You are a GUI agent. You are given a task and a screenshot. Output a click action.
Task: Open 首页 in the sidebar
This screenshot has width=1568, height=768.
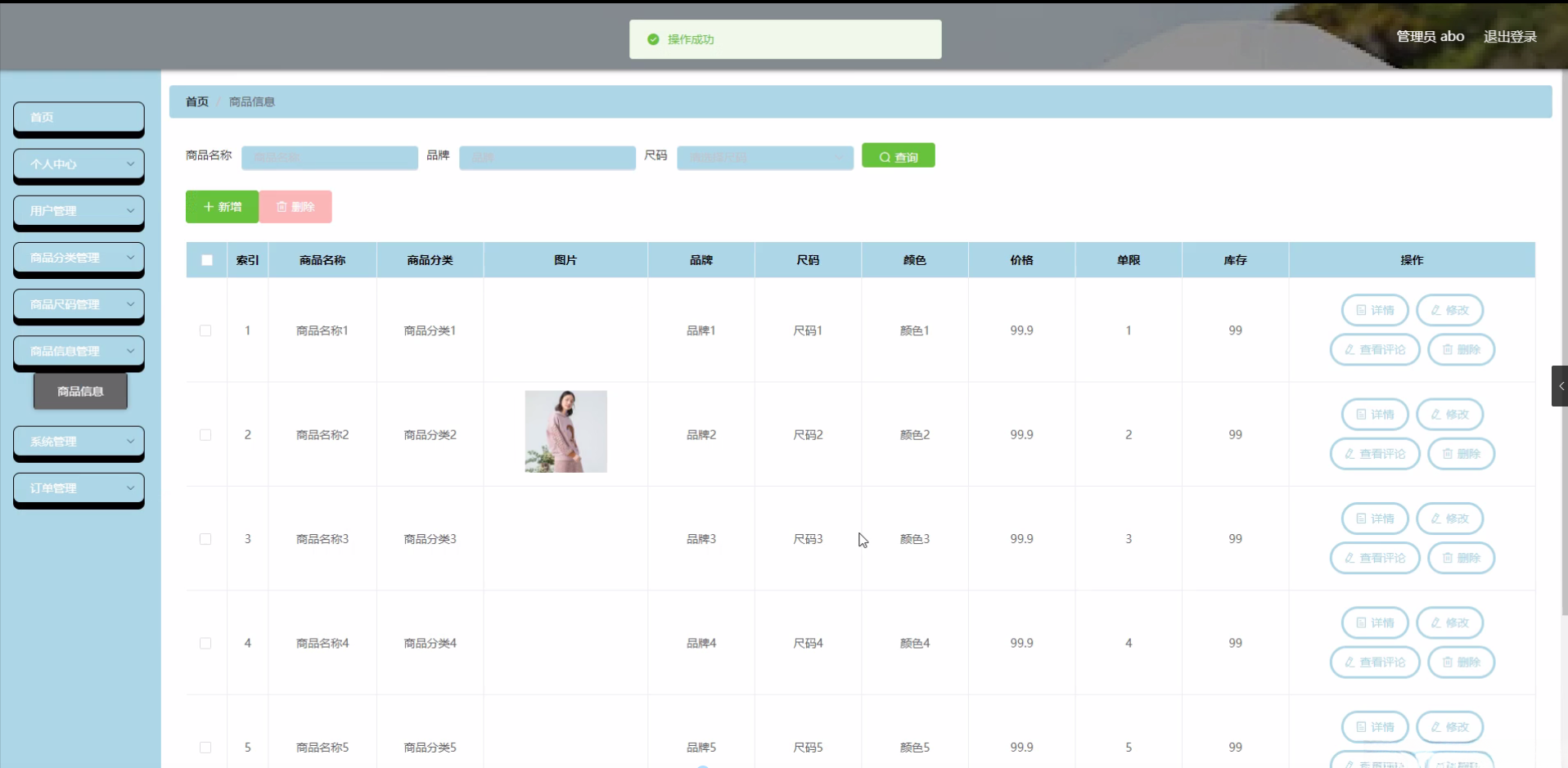(79, 118)
